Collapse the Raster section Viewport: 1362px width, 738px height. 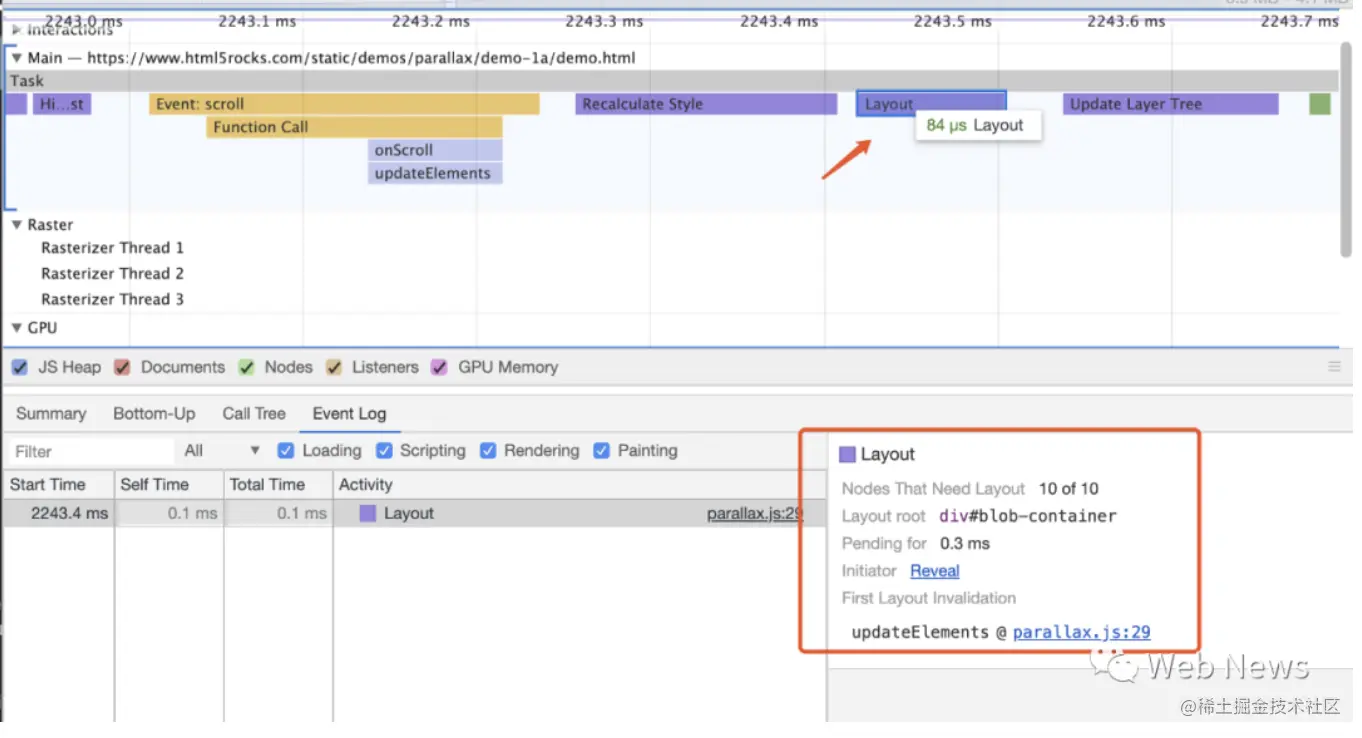tap(17, 225)
